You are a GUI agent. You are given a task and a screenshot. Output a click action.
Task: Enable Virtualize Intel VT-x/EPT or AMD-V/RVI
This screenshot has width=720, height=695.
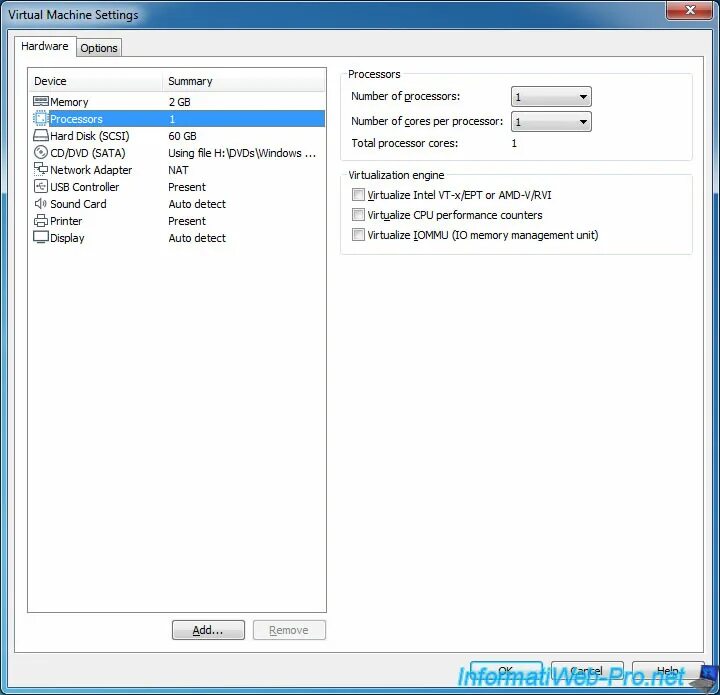[x=358, y=195]
